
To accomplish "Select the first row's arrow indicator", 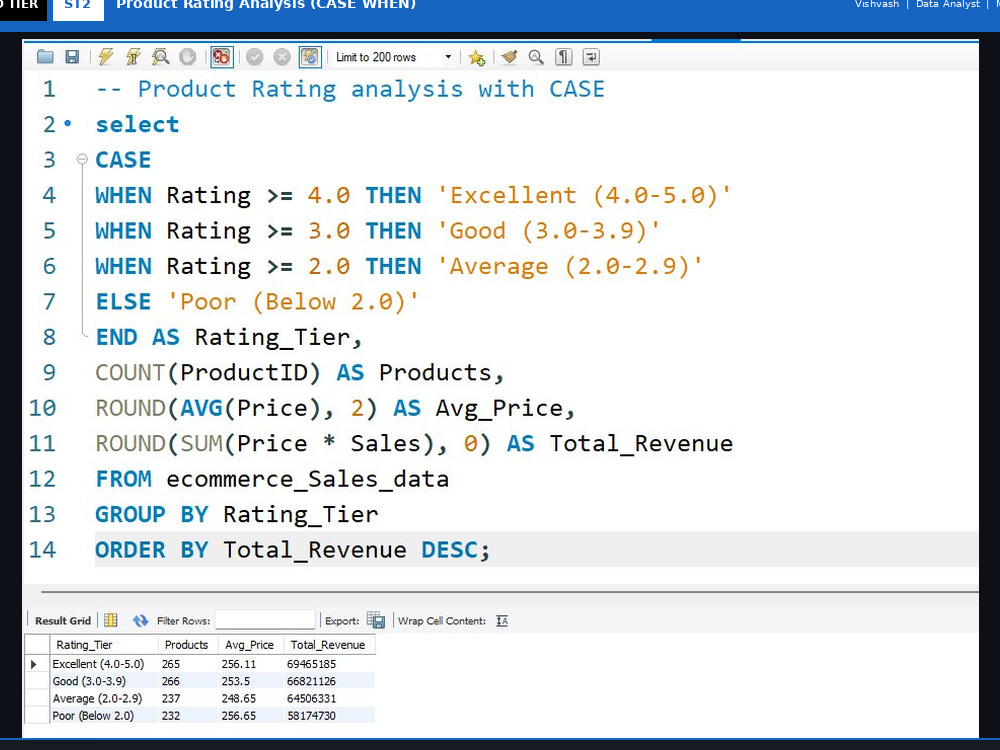I will 34,664.
